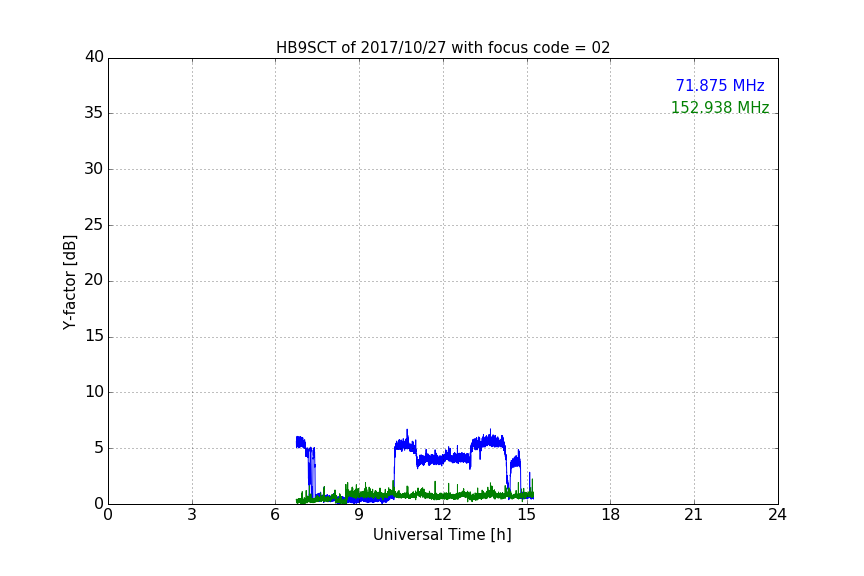Image resolution: width=864 pixels, height=576 pixels.
Task: Select the green 152.938 MHz legend label
Action: pyautogui.click(x=720, y=107)
